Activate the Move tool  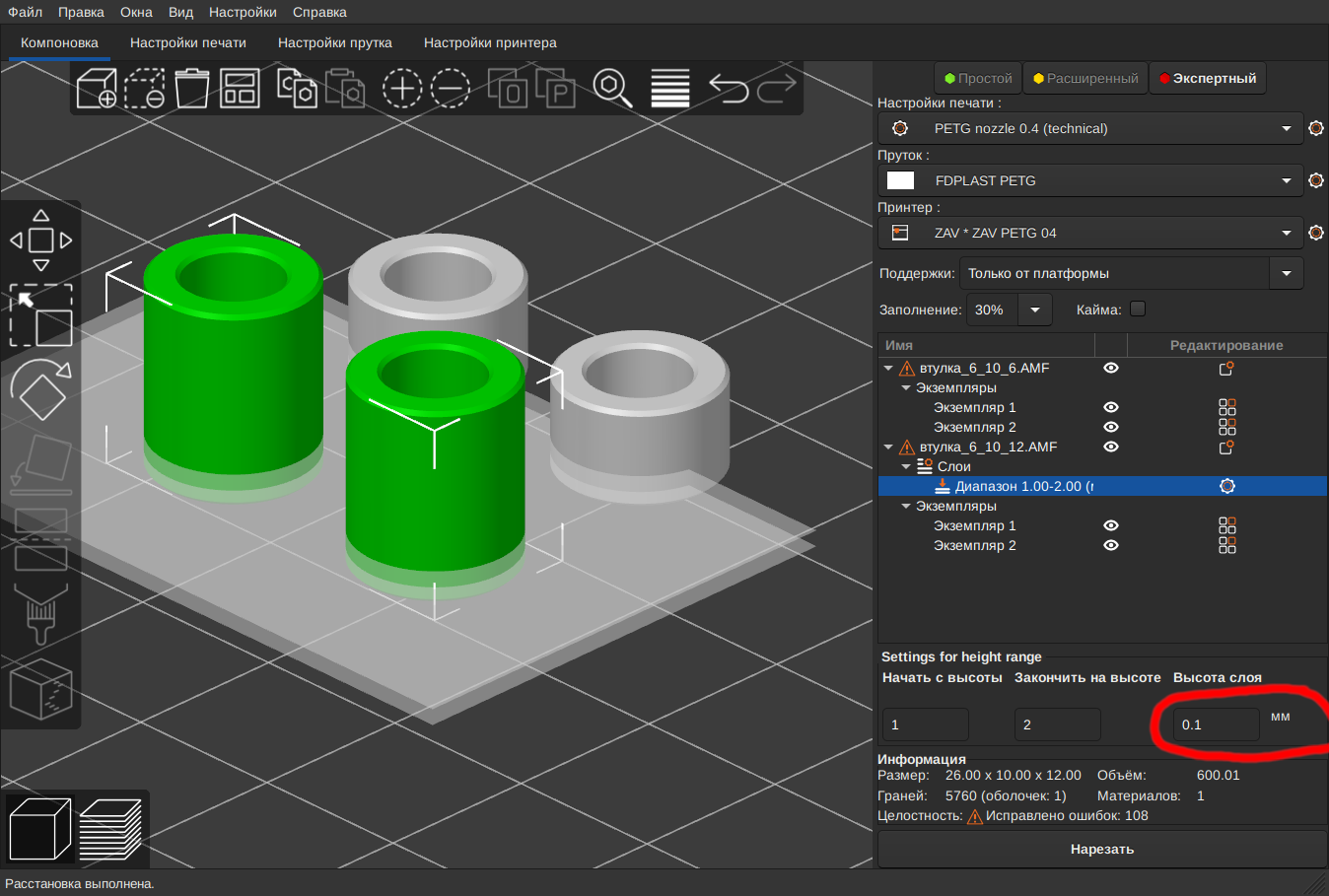pos(40,240)
